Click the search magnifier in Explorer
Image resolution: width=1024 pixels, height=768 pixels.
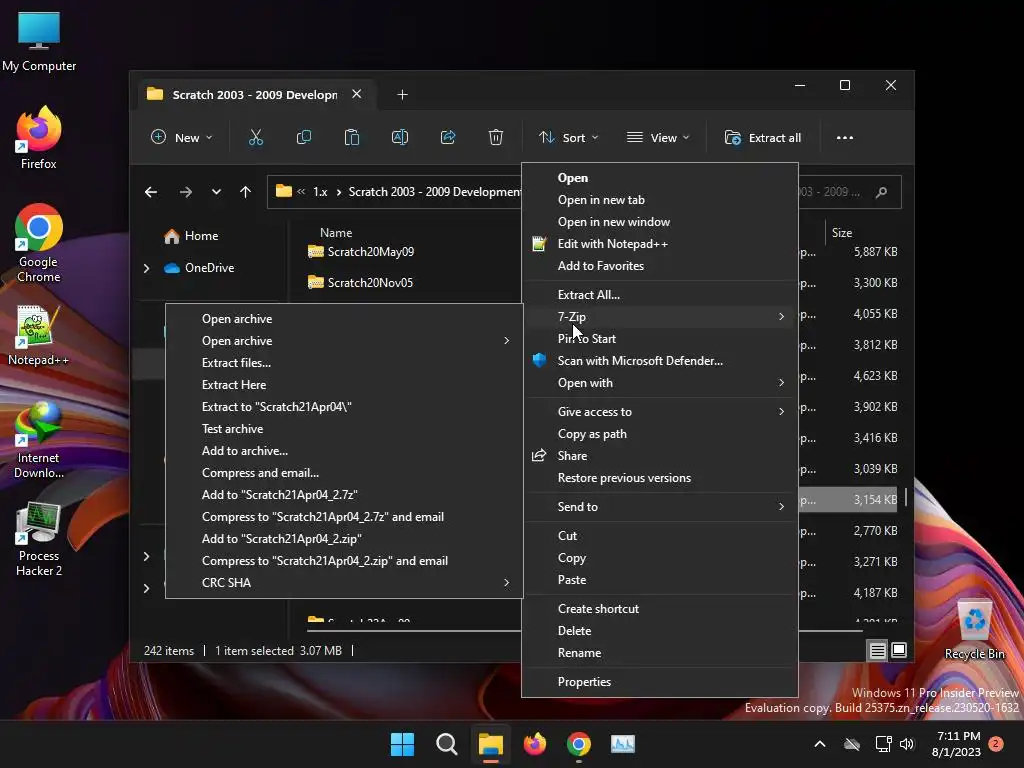click(882, 192)
